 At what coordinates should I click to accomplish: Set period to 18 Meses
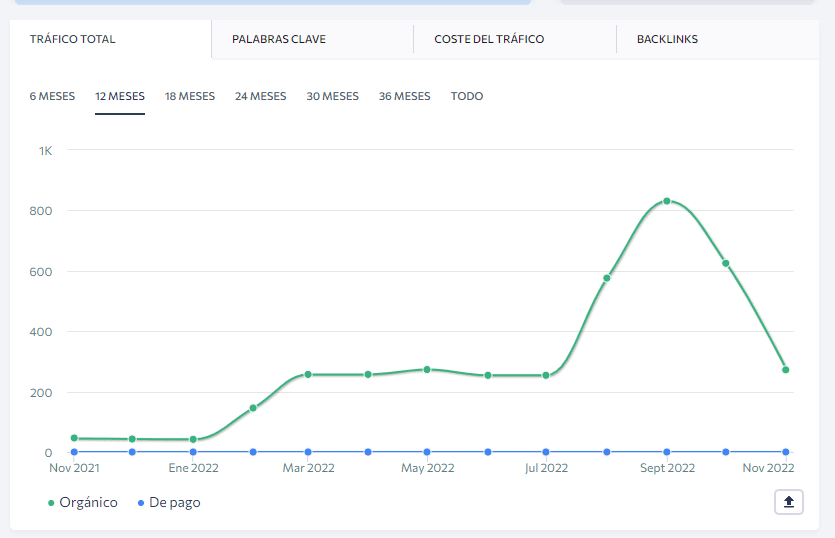pyautogui.click(x=190, y=97)
